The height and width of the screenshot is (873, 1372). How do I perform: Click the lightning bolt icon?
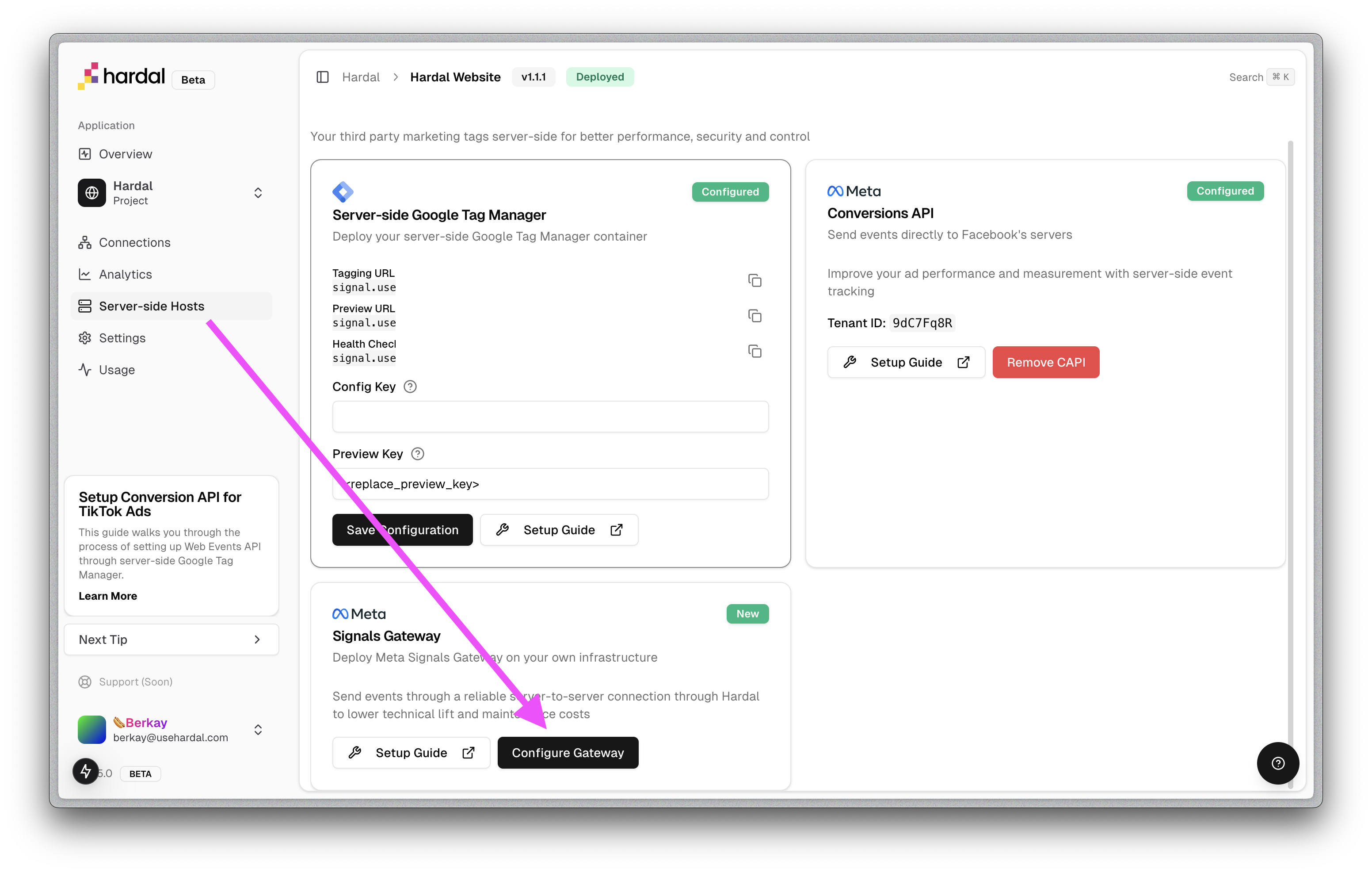click(86, 771)
